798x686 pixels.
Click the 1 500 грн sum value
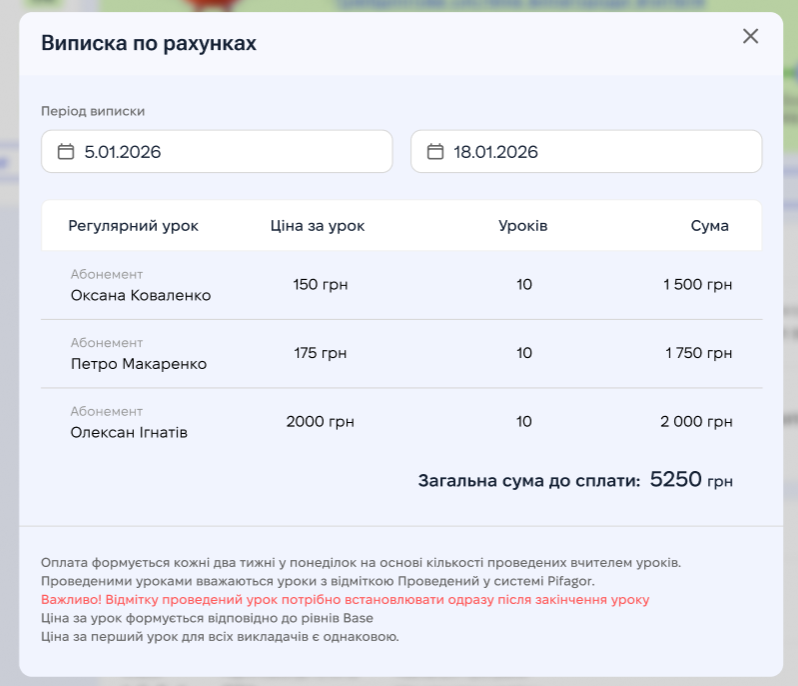(697, 285)
